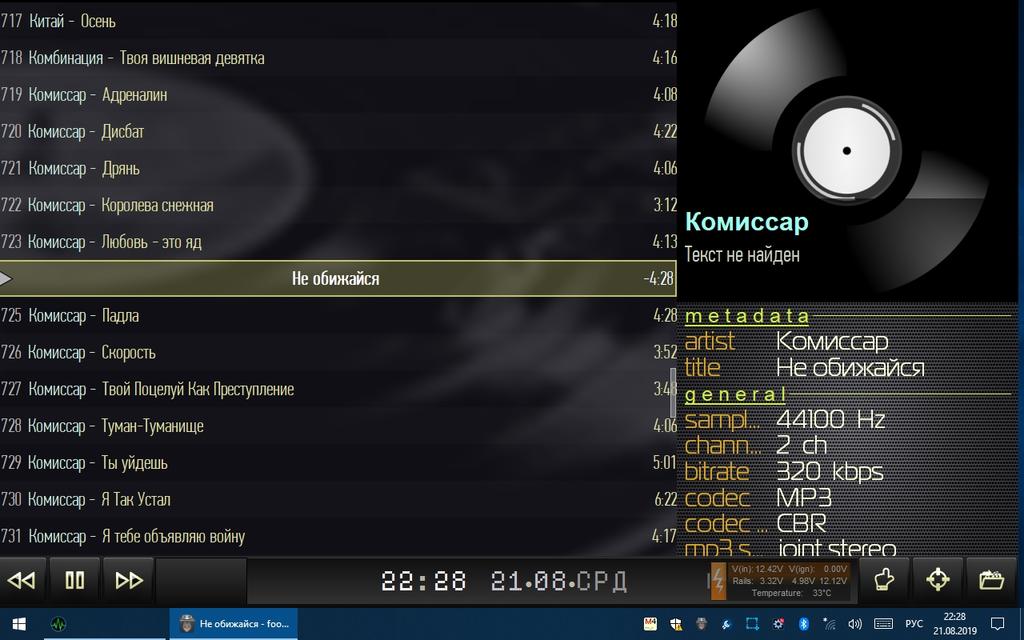
Task: Open the touch keyboard from tray
Action: [882, 623]
